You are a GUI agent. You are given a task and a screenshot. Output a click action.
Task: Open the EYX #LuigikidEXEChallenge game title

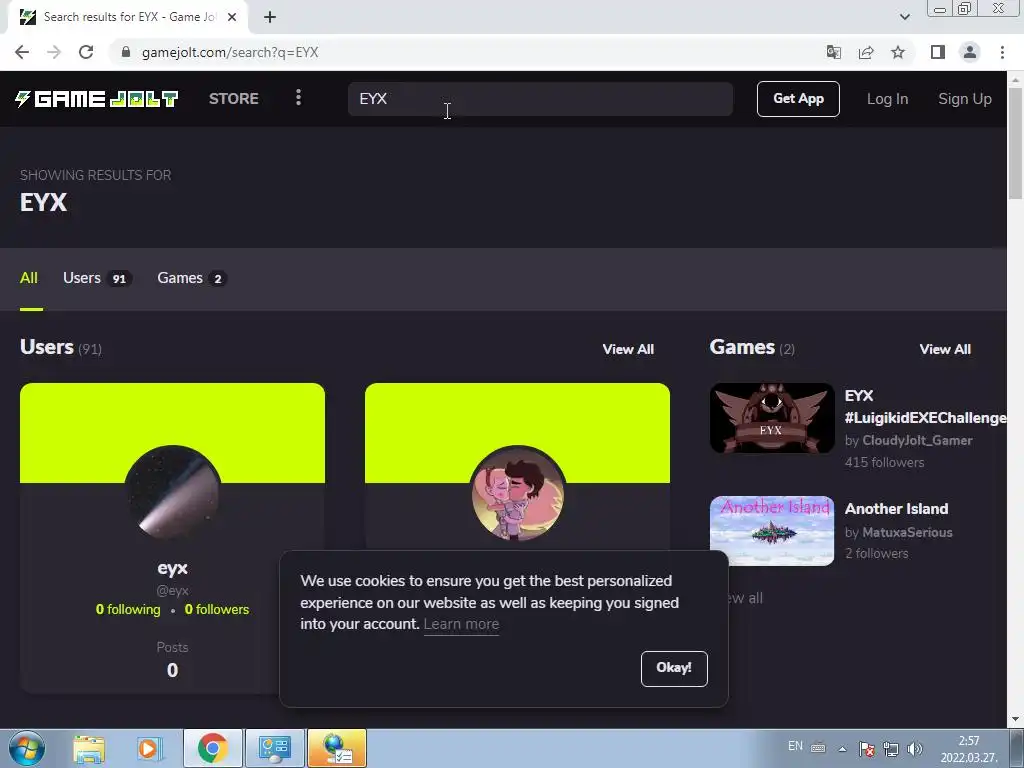pyautogui.click(x=925, y=407)
